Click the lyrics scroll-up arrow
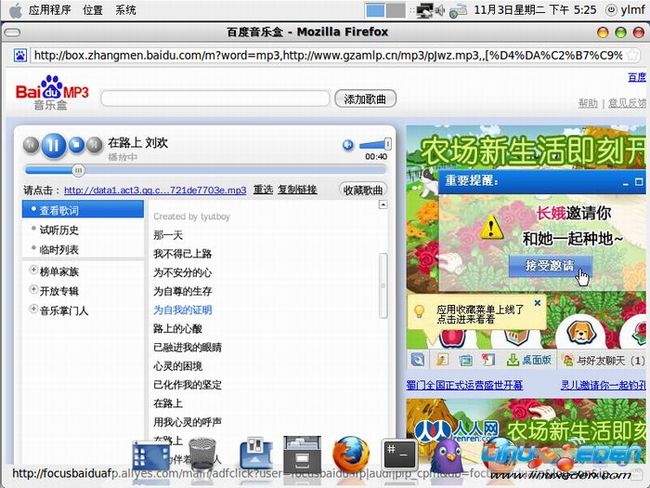The width and height of the screenshot is (650, 488). [x=383, y=204]
